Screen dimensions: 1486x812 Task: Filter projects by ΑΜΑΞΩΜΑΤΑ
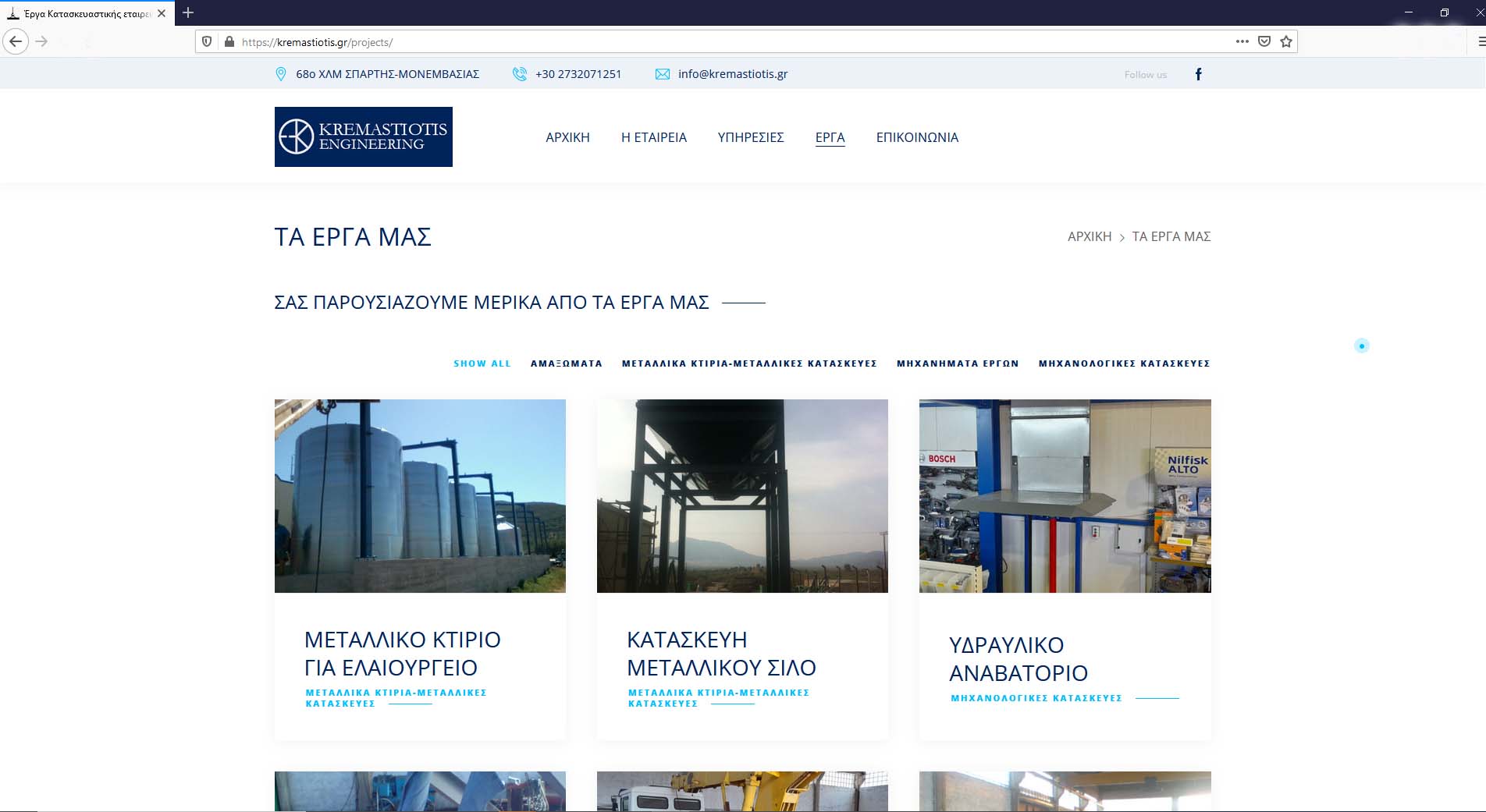click(567, 363)
